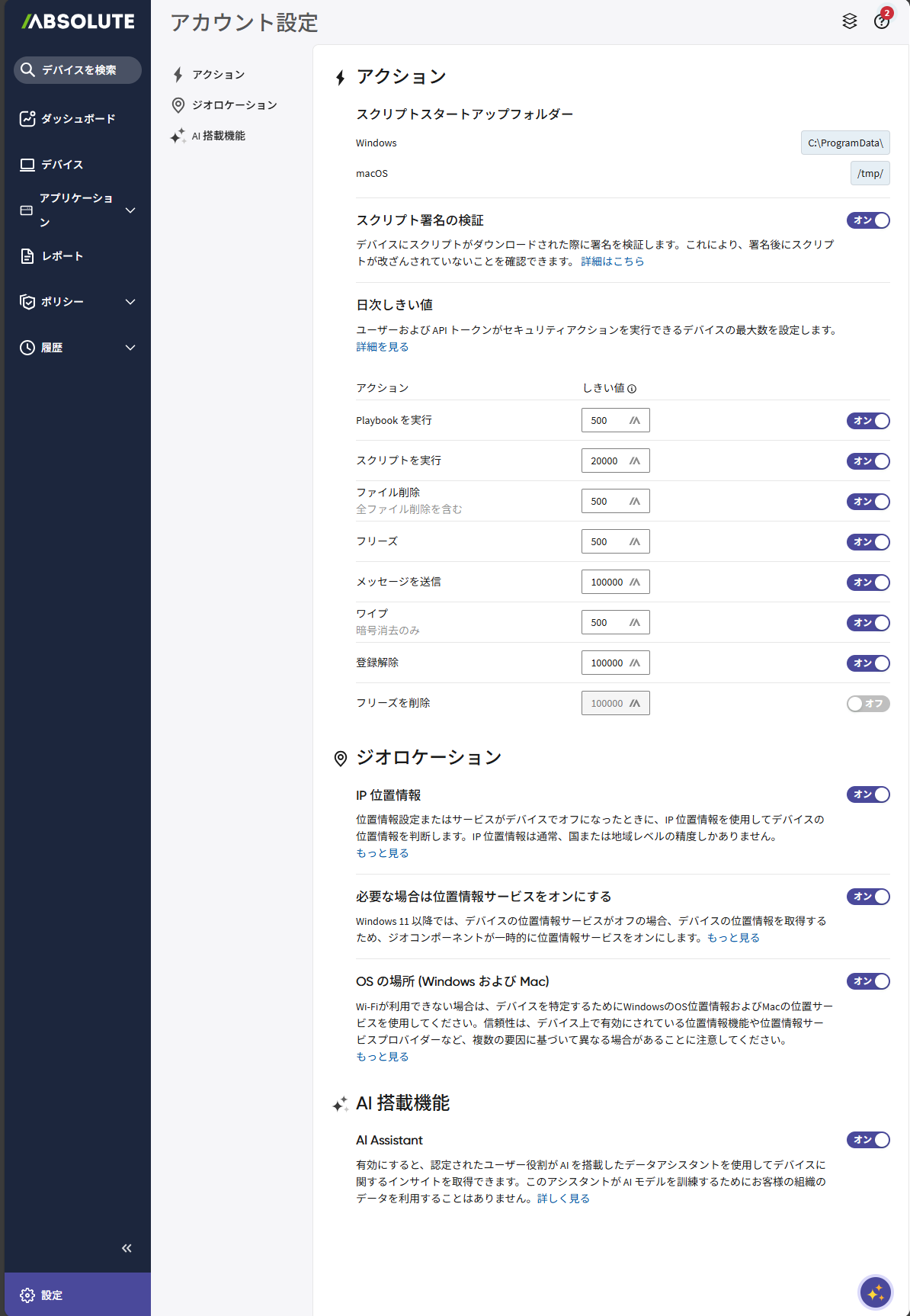Disable the AI Assistant toggle
The width and height of the screenshot is (910, 1316).
coord(867,1140)
